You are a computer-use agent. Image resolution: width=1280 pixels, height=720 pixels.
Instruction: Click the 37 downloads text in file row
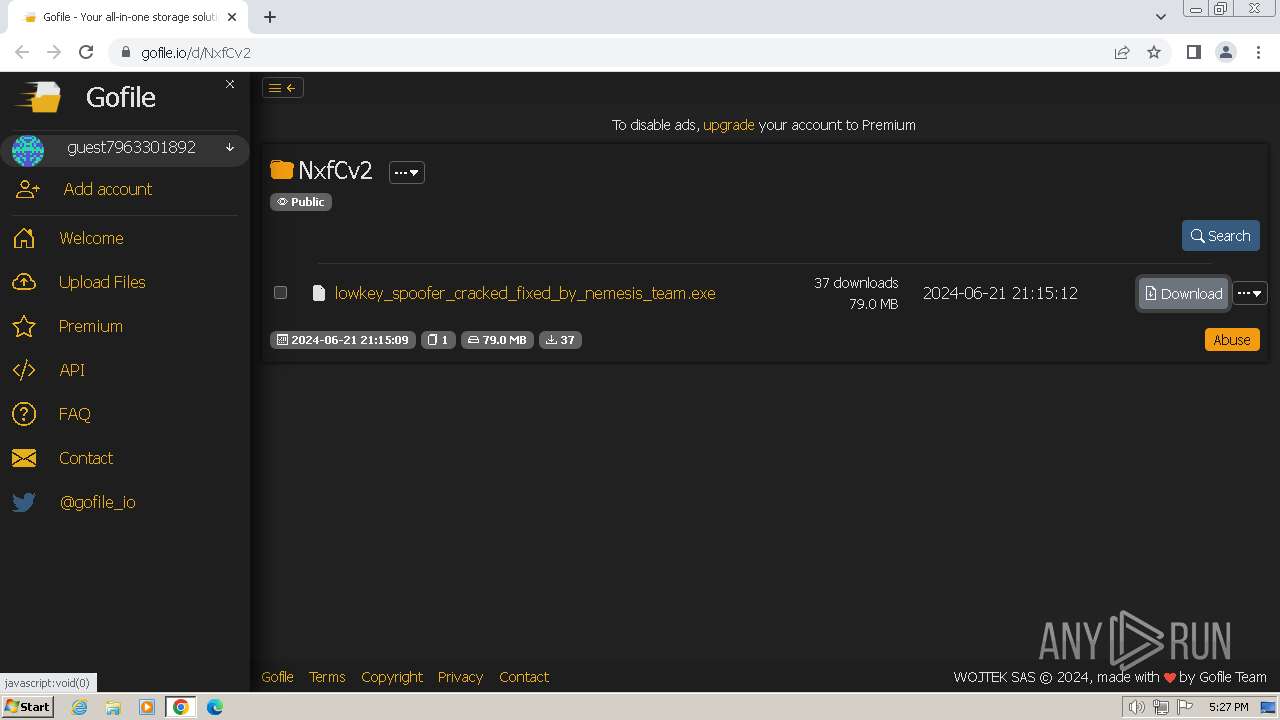coord(856,283)
